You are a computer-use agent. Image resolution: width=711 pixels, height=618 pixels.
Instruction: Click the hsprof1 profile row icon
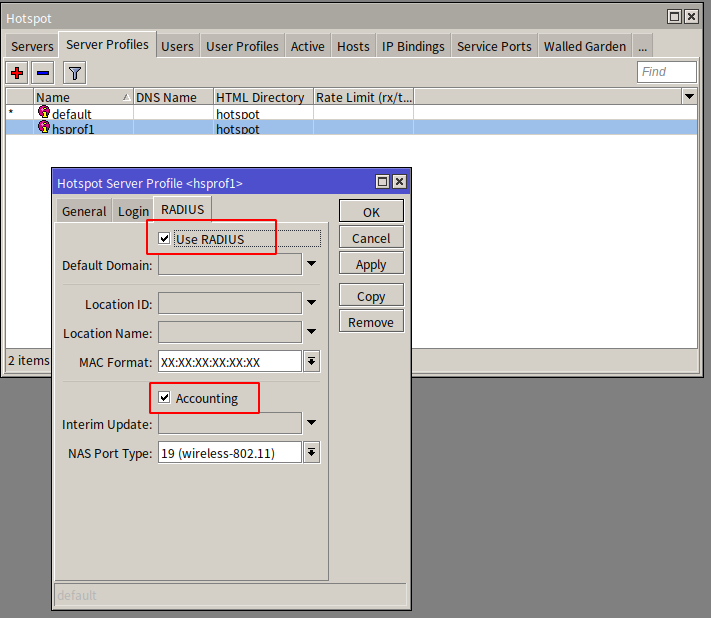(44, 128)
